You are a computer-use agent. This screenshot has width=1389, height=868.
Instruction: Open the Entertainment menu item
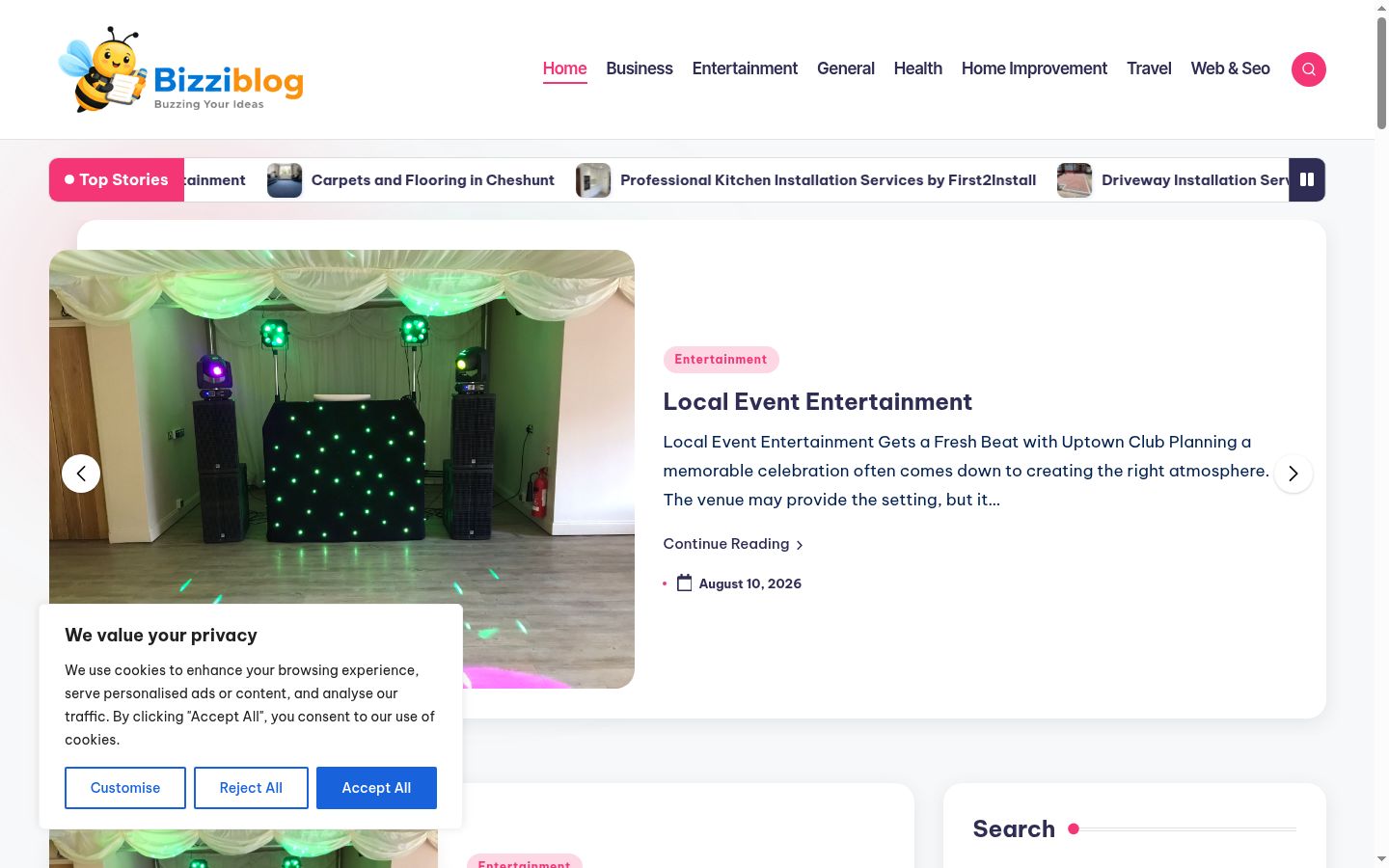(x=745, y=68)
